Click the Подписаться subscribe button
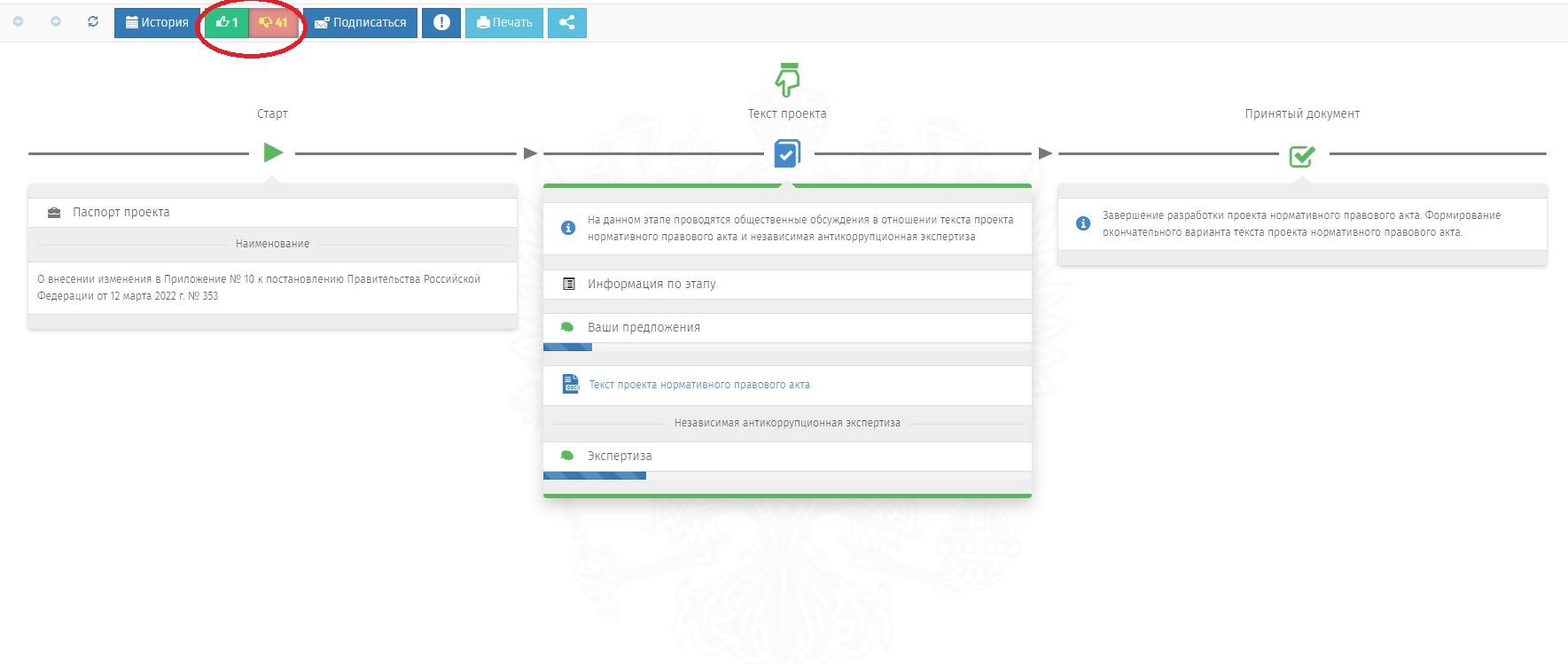 tap(360, 23)
